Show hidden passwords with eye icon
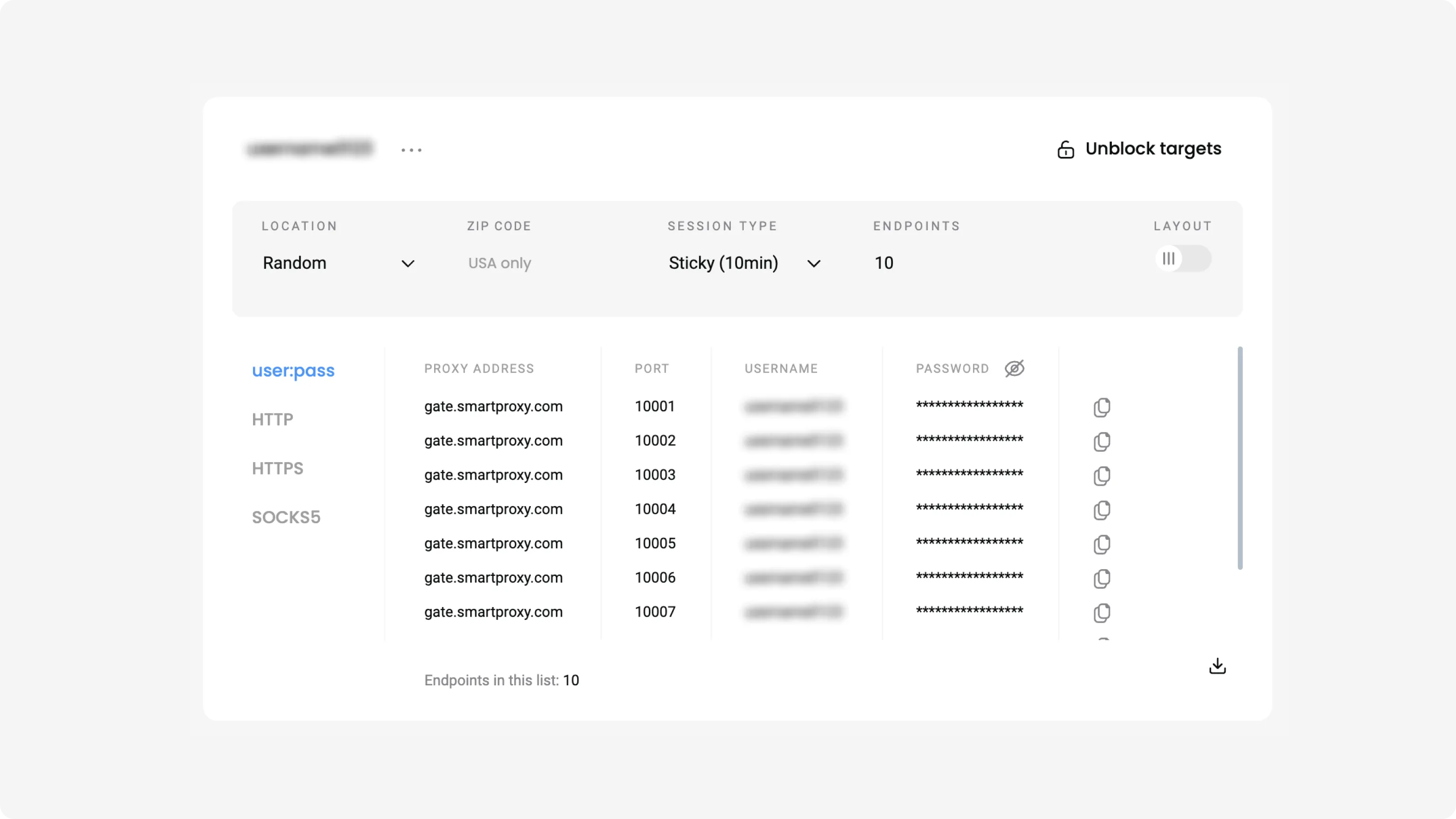 pos(1015,369)
